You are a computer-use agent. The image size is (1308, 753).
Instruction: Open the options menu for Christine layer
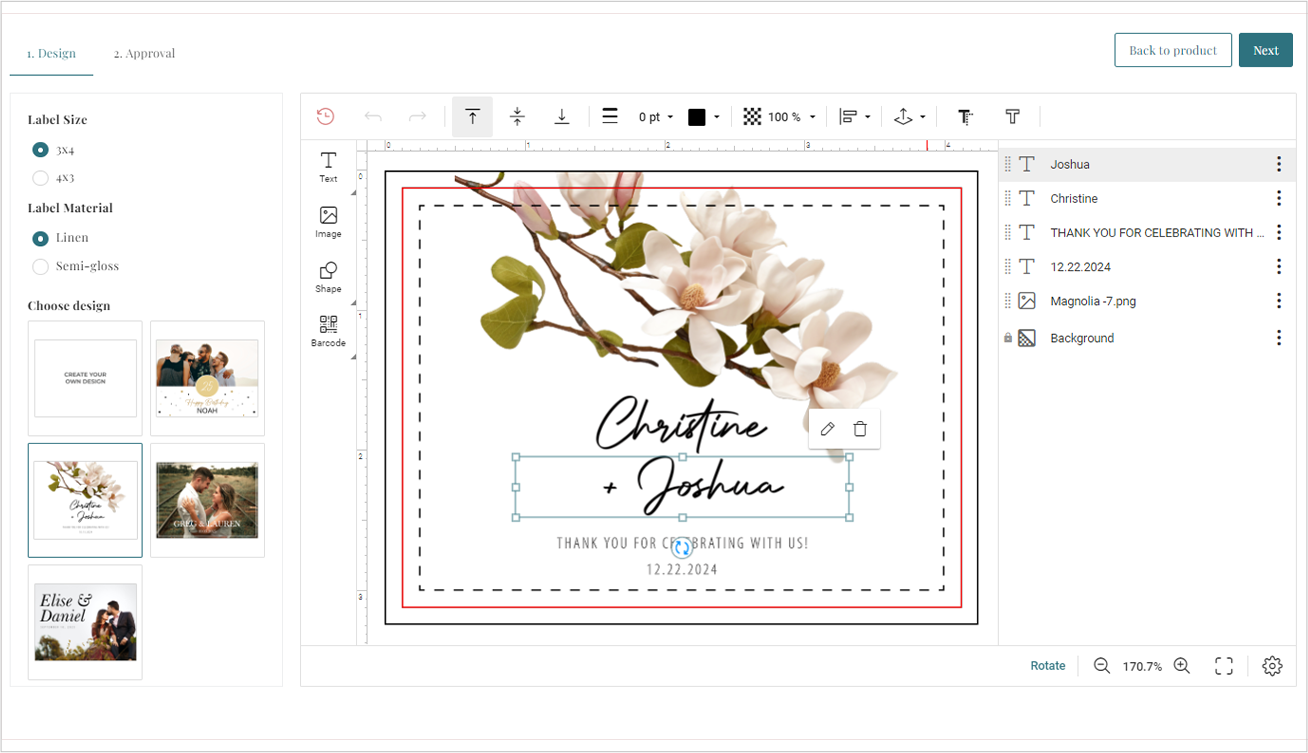pyautogui.click(x=1278, y=198)
